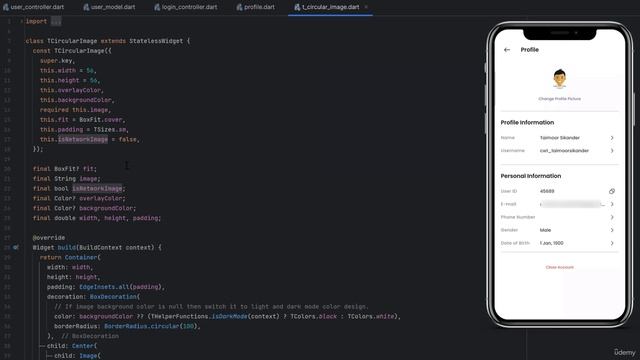Click isNetworkImage in the final bool declaration
The image size is (640, 360).
[98, 188]
